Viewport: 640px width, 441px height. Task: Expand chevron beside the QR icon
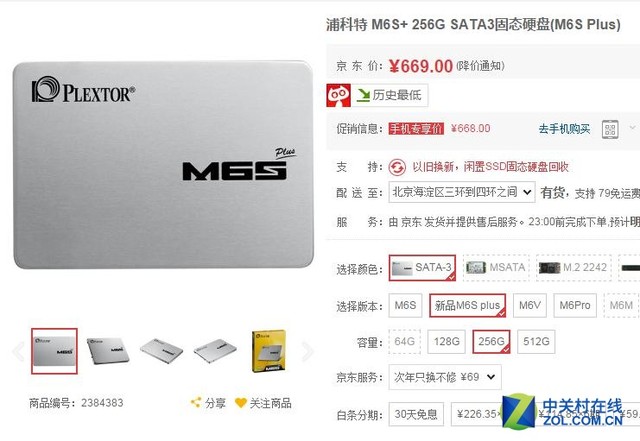click(632, 128)
